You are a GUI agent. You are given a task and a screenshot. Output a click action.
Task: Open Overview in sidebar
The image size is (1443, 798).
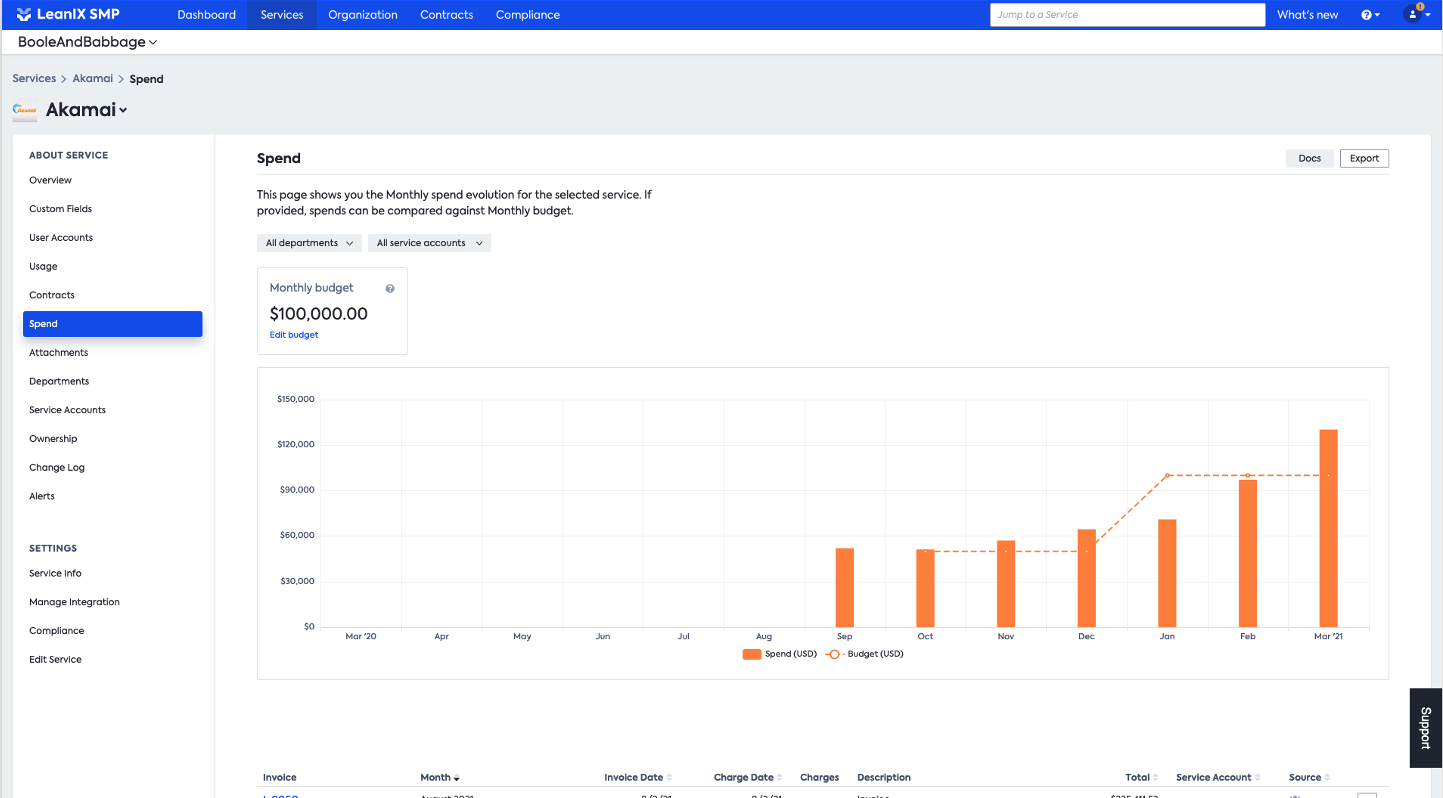pos(50,180)
